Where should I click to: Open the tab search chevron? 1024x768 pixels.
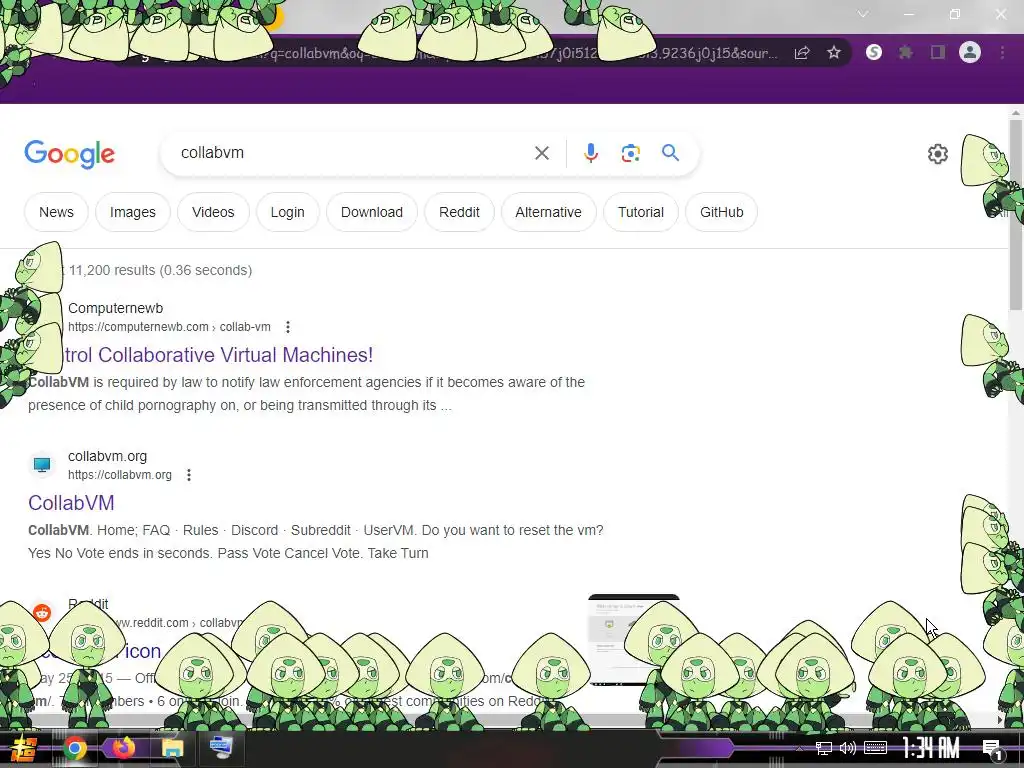[863, 14]
